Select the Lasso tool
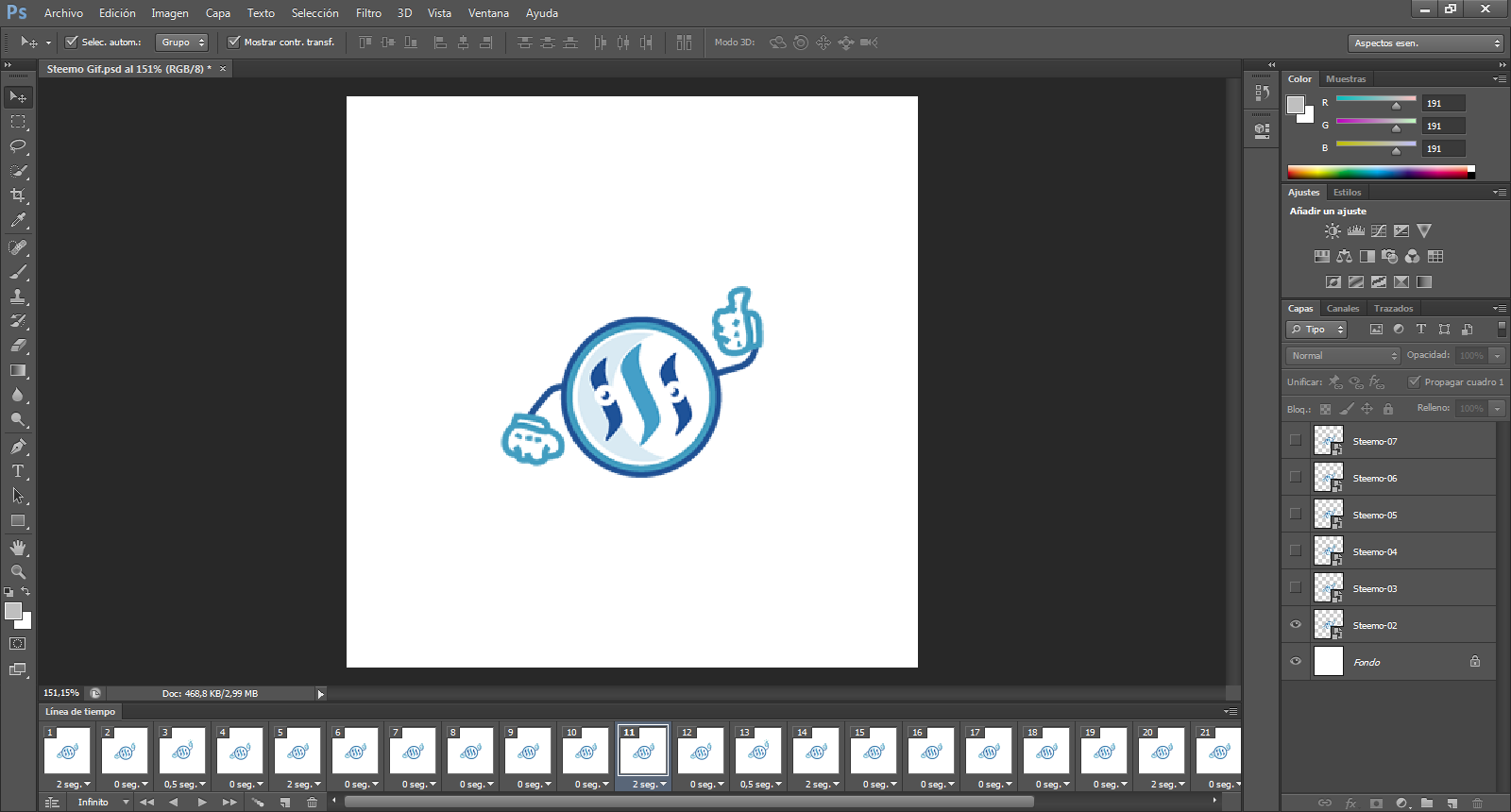The width and height of the screenshot is (1511, 812). coord(18,146)
